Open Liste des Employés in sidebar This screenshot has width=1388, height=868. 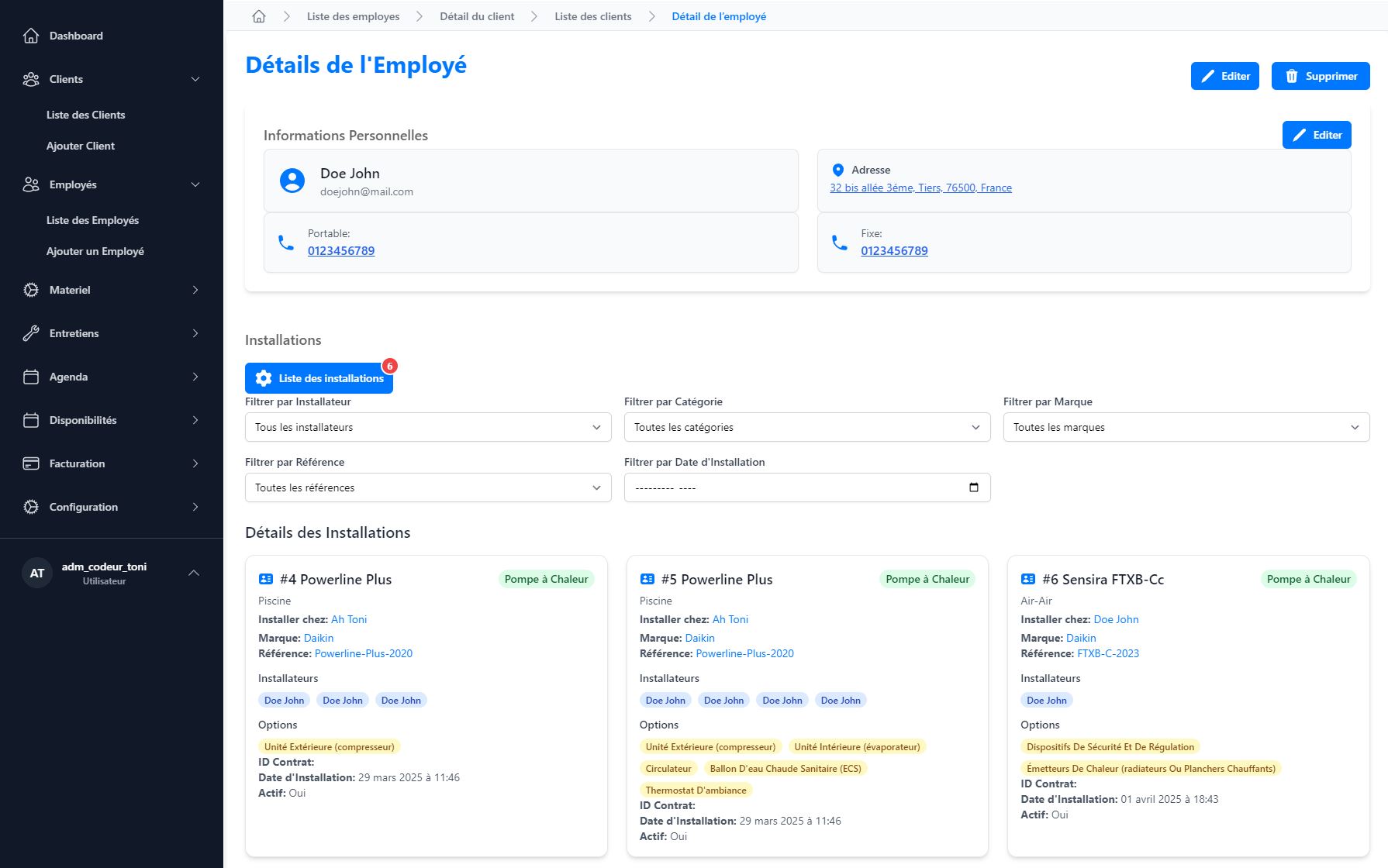[x=92, y=220]
